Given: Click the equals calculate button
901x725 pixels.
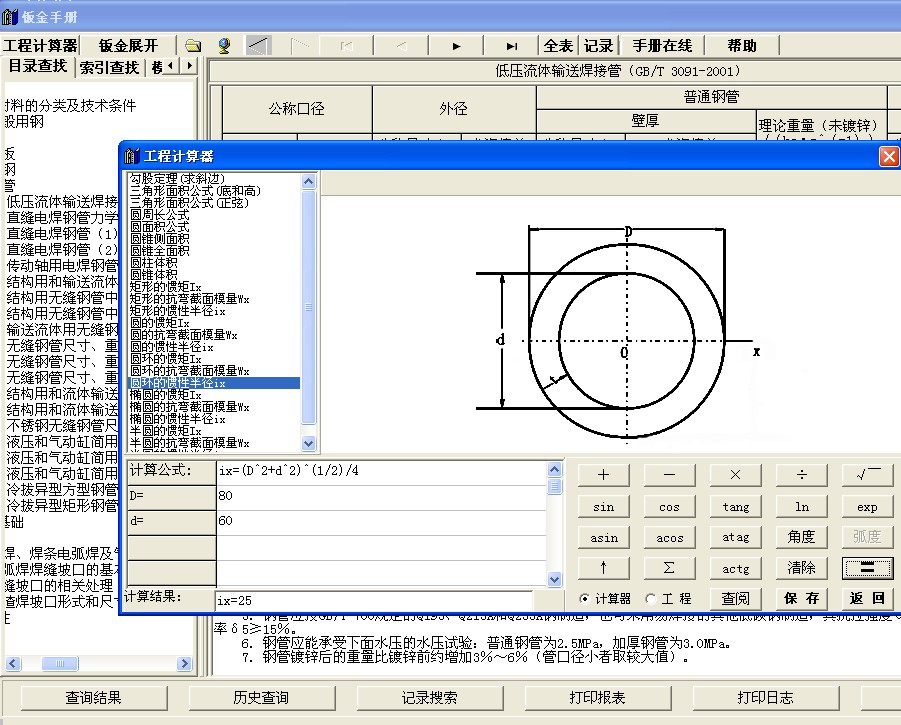Looking at the screenshot, I should point(868,568).
